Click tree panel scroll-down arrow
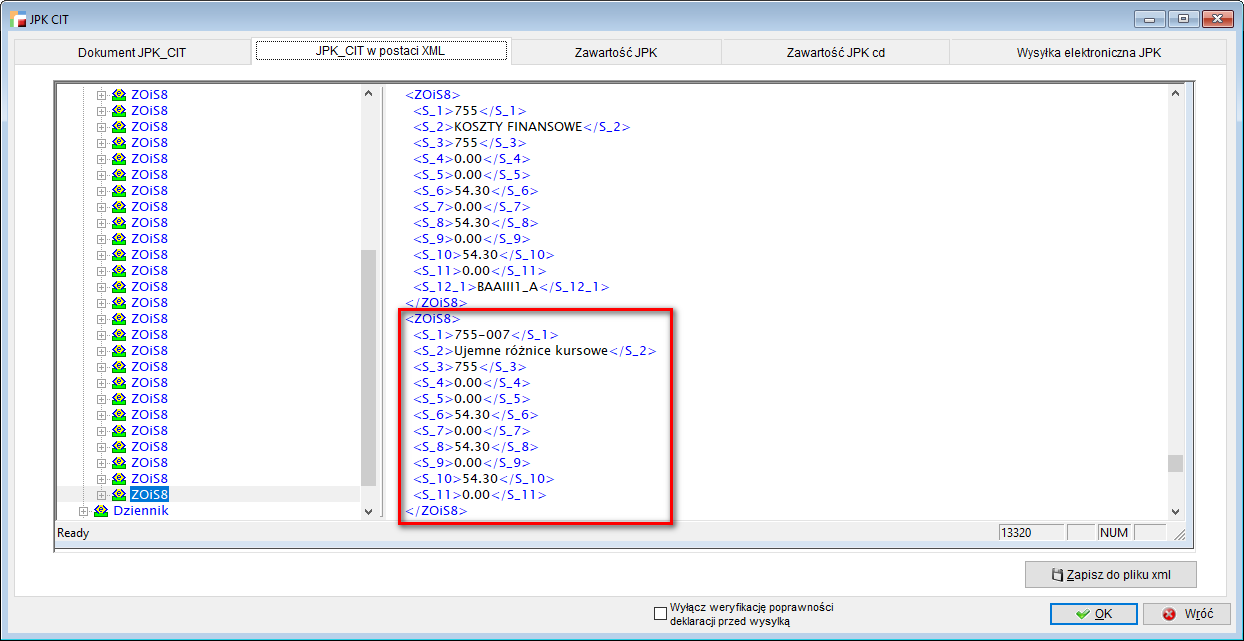Screen dimensions: 1244x641 368,511
